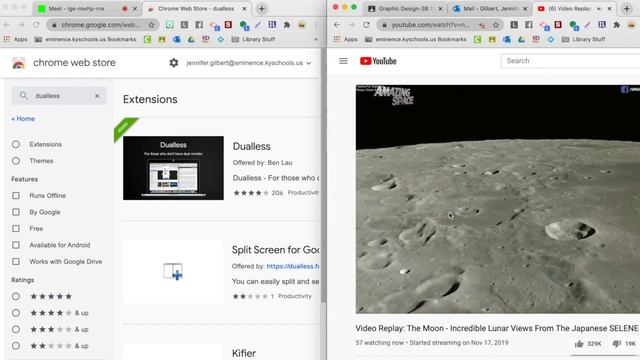Like the Moon video with thumbs up

pyautogui.click(x=579, y=344)
